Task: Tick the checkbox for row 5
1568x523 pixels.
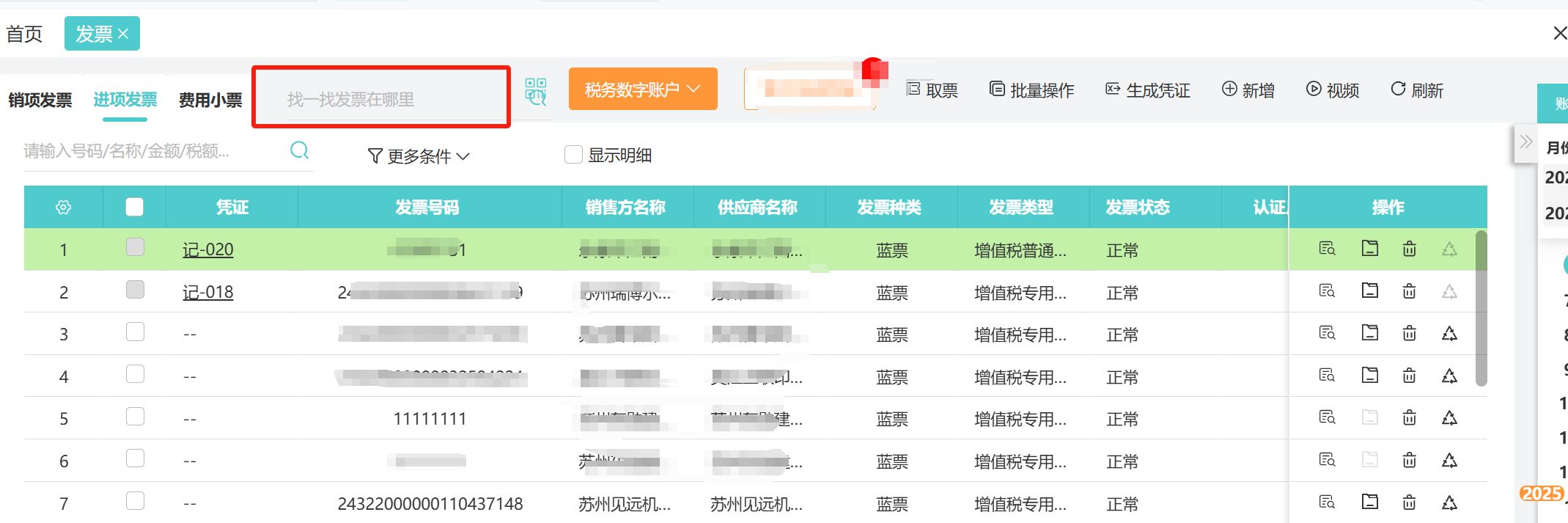Action: click(x=135, y=417)
